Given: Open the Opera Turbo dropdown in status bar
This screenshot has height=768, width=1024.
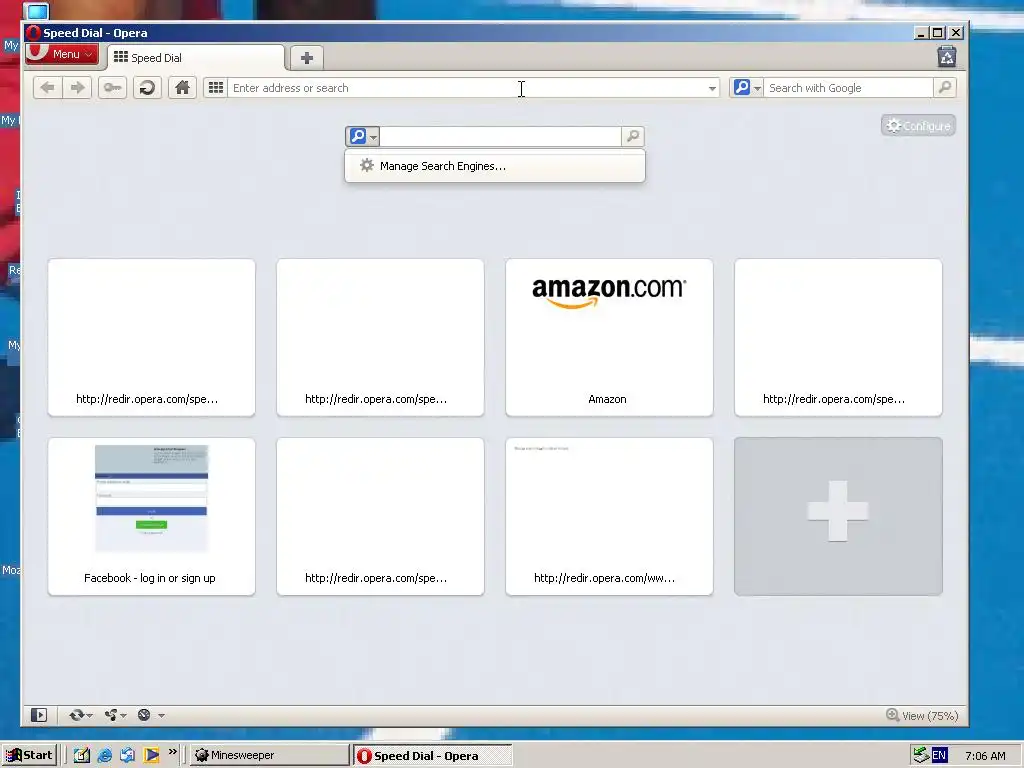Looking at the screenshot, I should pyautogui.click(x=150, y=715).
